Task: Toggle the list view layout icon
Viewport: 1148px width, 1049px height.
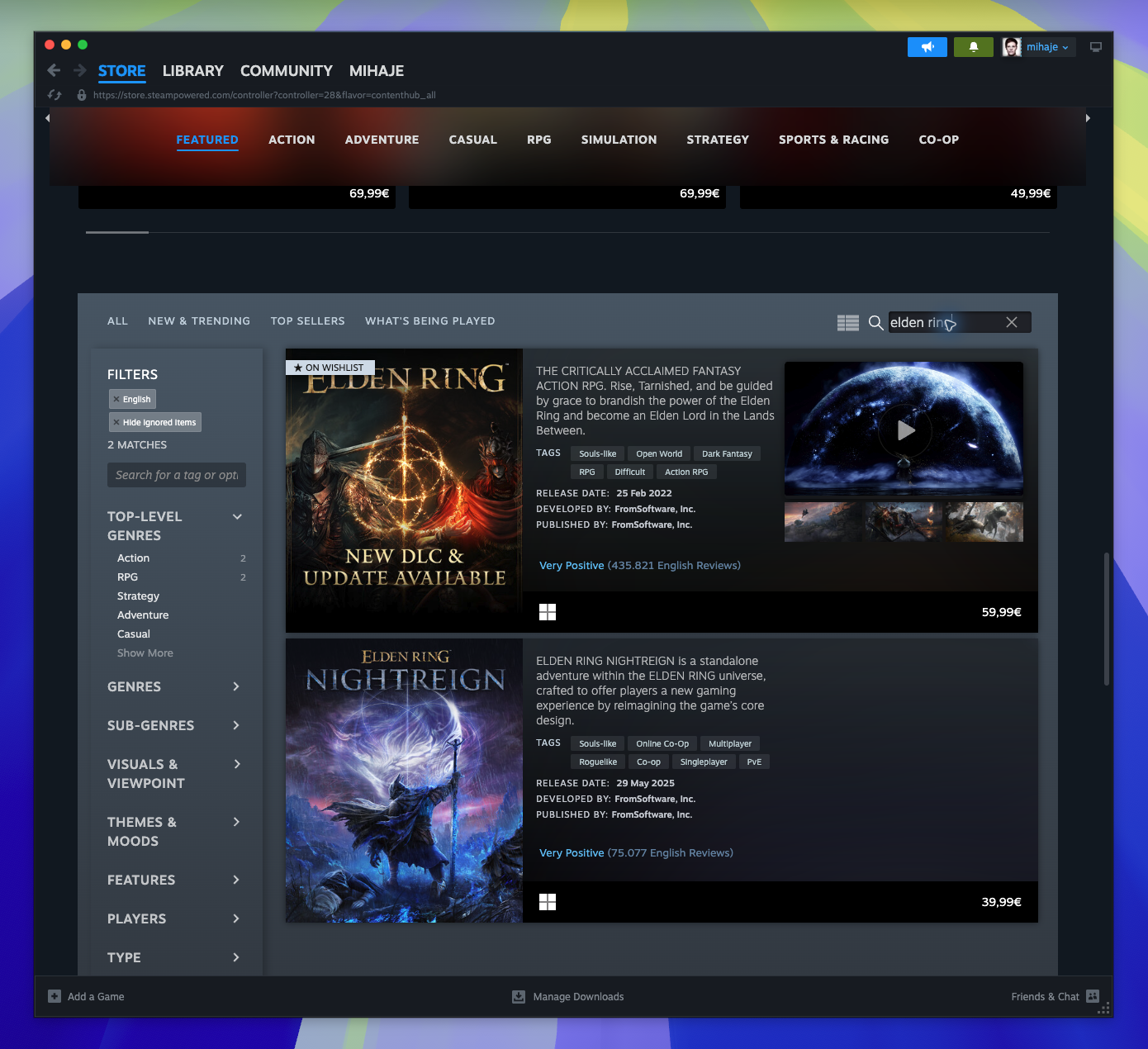Action: tap(848, 322)
